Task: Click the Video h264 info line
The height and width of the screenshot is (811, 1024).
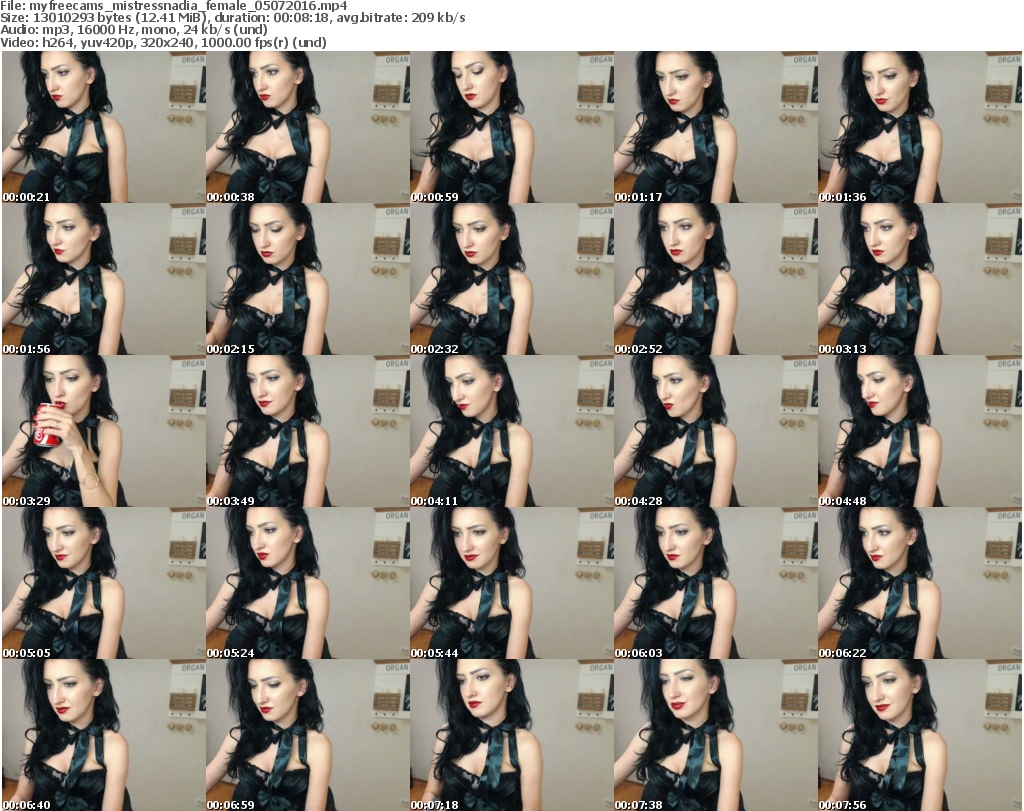Action: [x=163, y=42]
